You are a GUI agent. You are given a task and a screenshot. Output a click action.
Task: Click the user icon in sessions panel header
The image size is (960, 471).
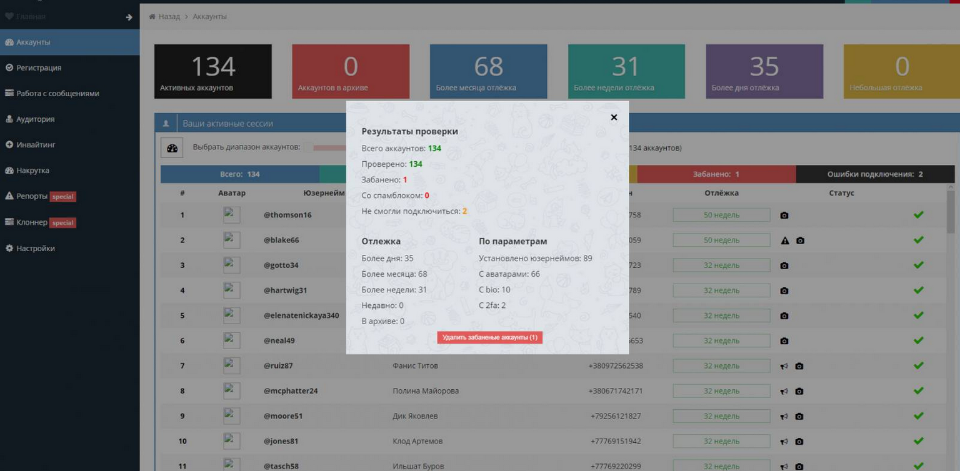(x=166, y=124)
